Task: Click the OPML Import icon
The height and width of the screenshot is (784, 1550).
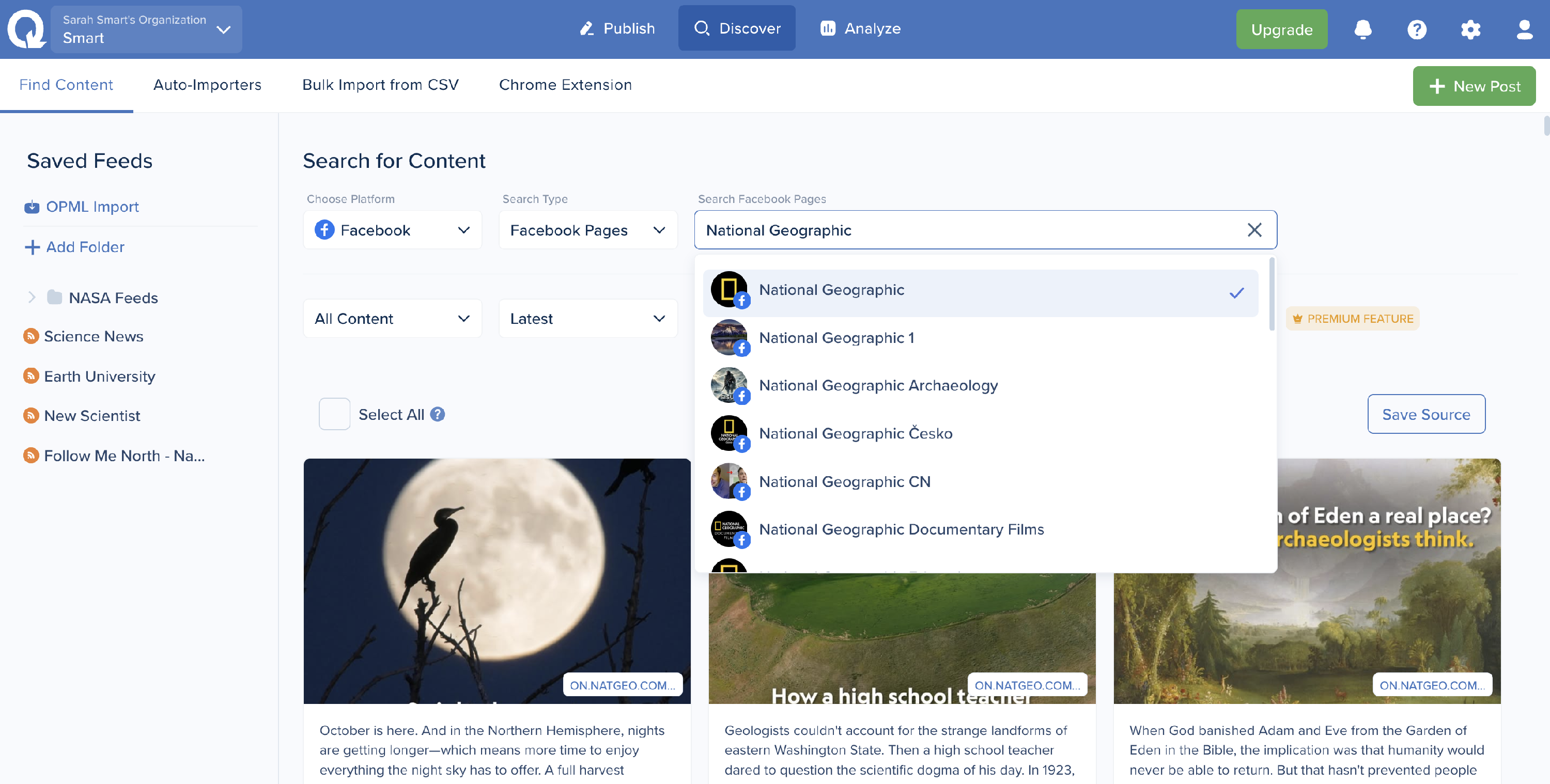Action: 32,207
